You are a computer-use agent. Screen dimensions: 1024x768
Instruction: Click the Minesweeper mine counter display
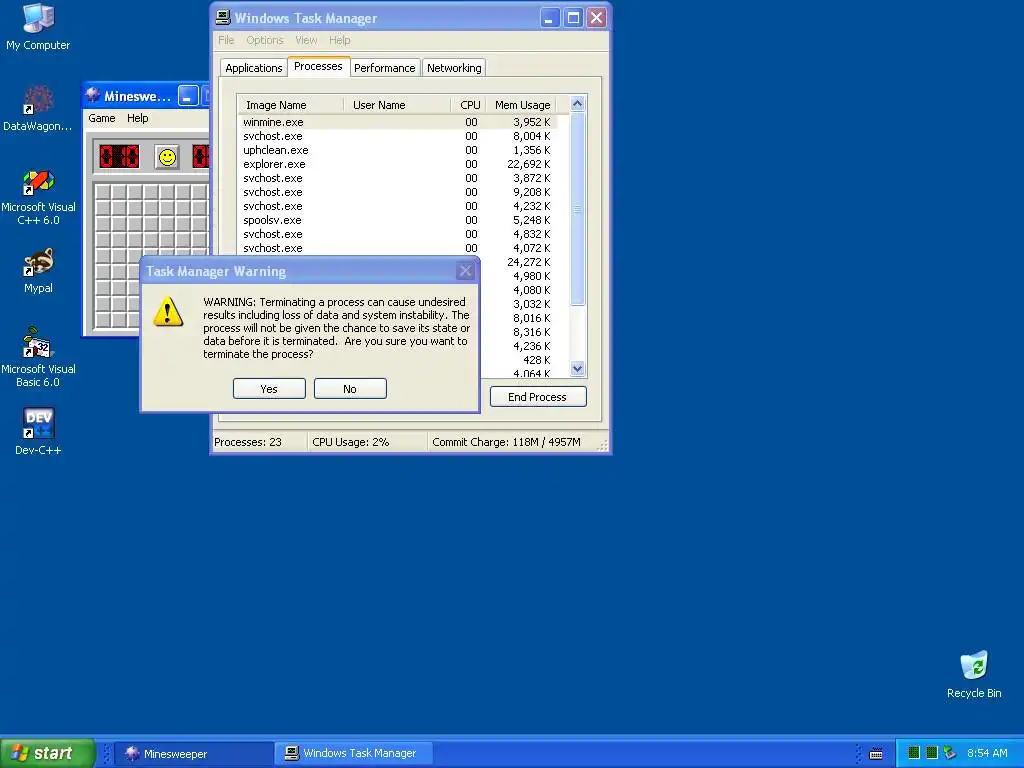[x=119, y=157]
